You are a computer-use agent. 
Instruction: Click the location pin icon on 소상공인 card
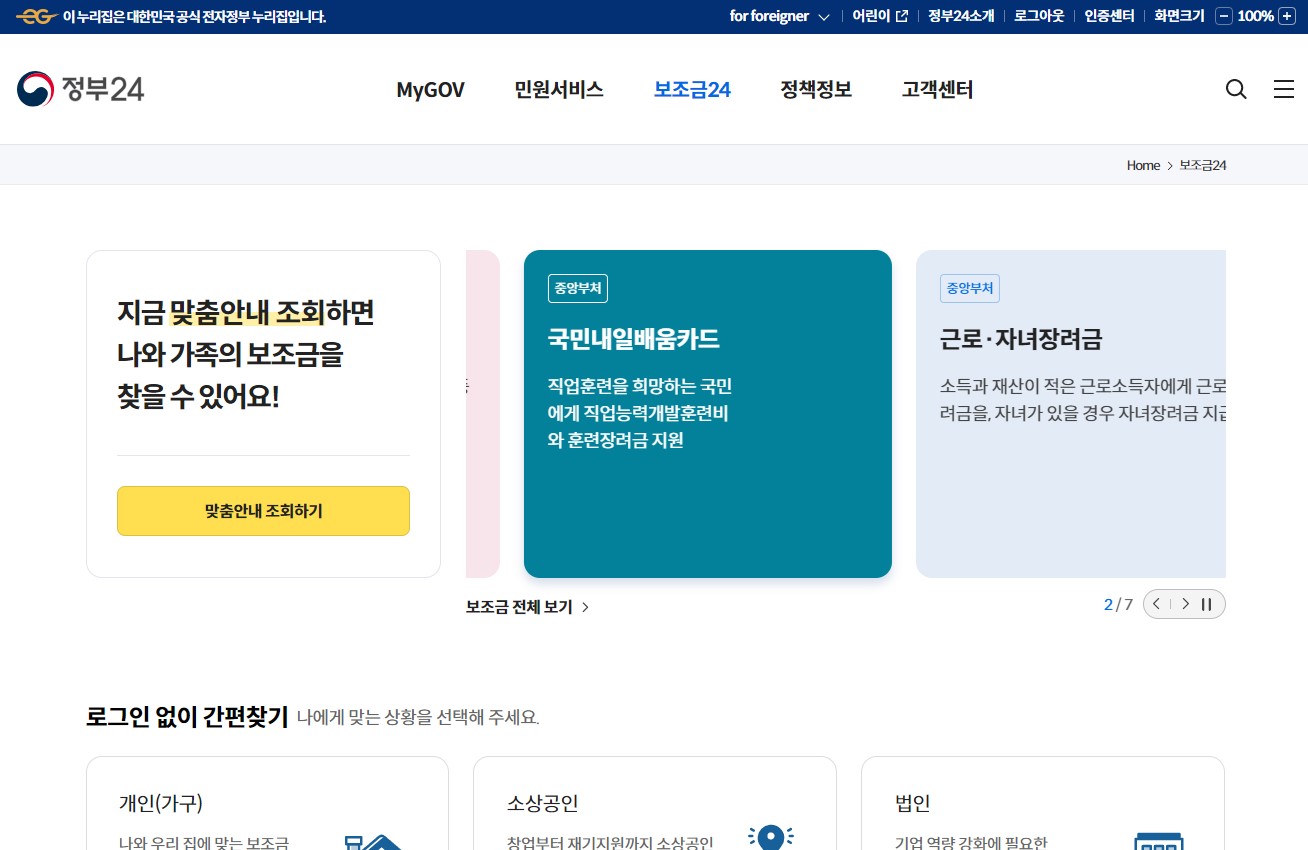(x=770, y=838)
